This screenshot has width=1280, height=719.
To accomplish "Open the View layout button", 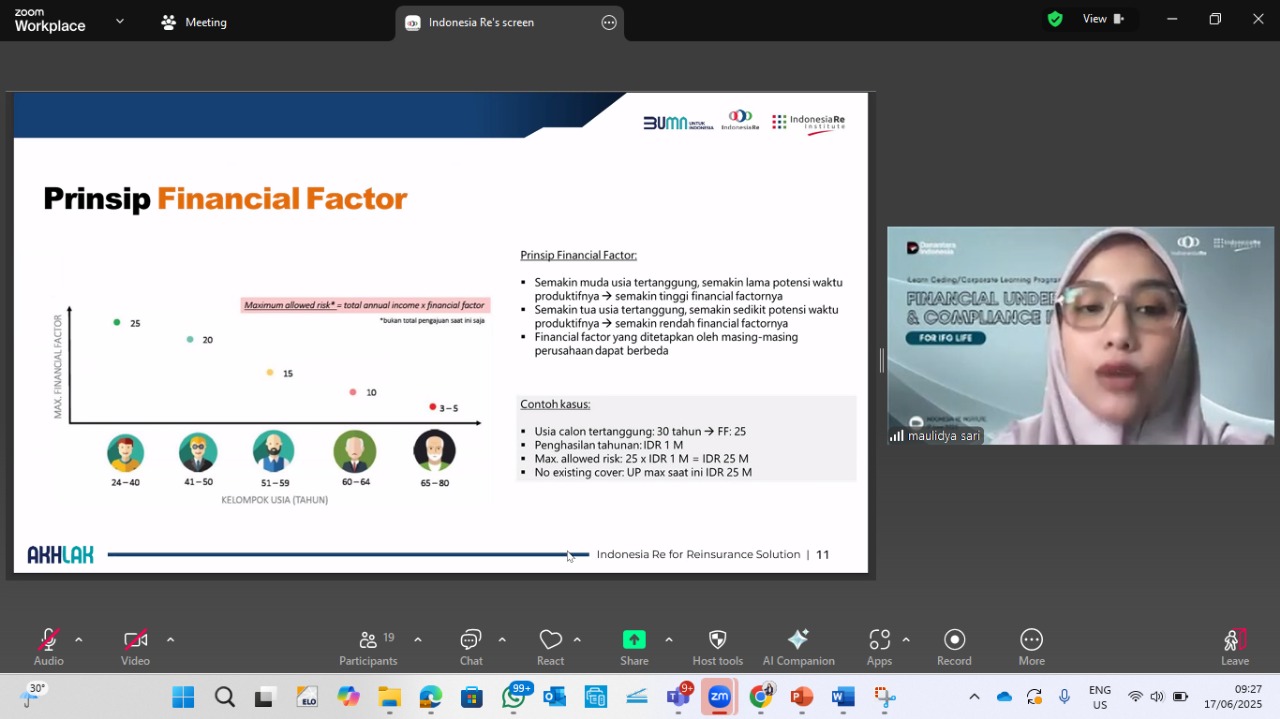I will (1103, 19).
